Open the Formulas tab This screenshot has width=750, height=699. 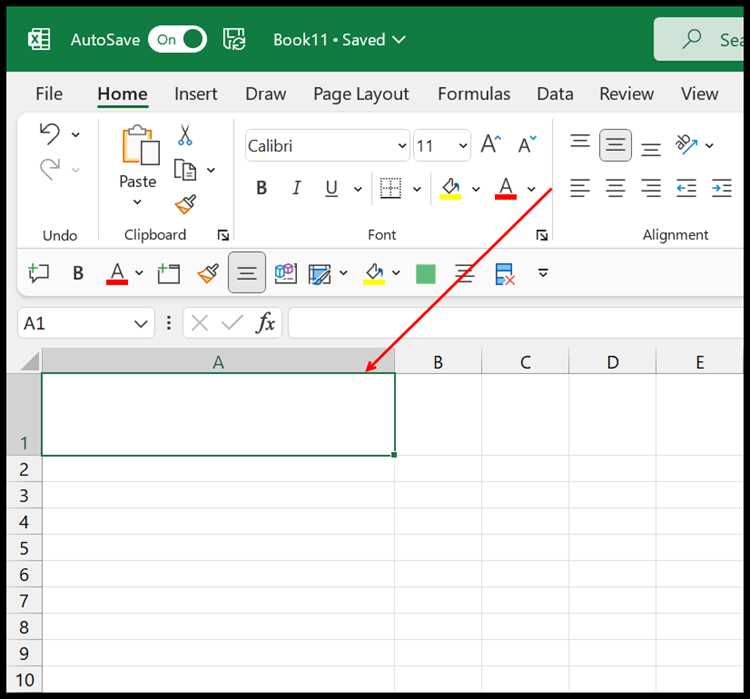point(474,94)
